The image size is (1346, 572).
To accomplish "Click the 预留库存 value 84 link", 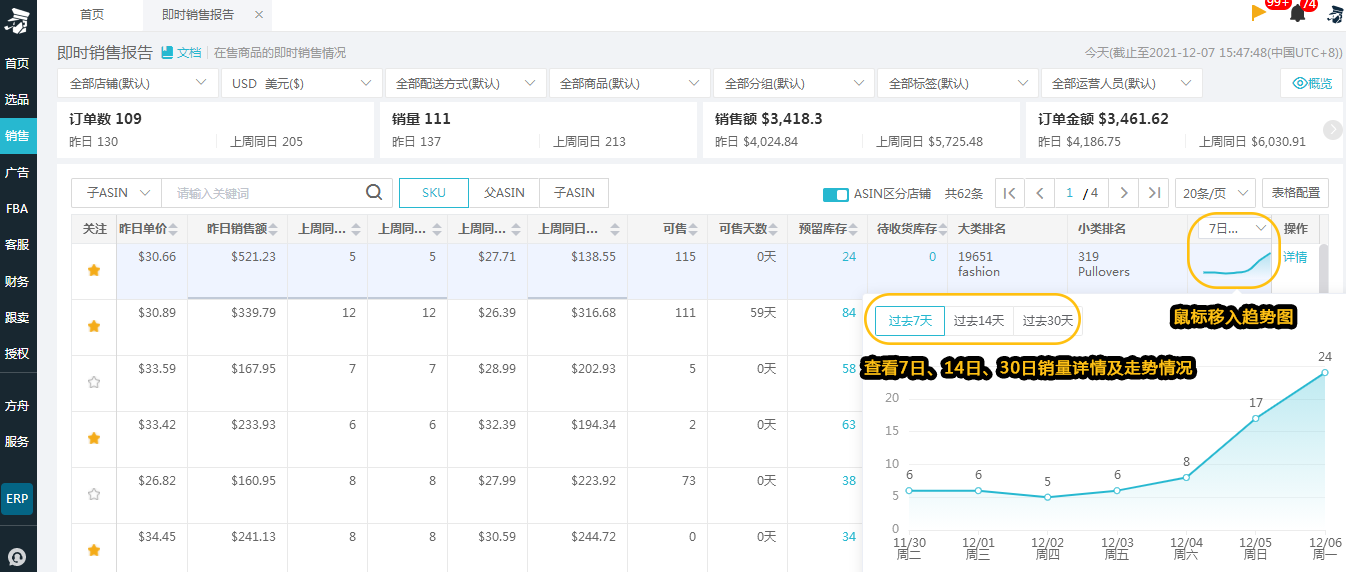I will click(x=849, y=313).
